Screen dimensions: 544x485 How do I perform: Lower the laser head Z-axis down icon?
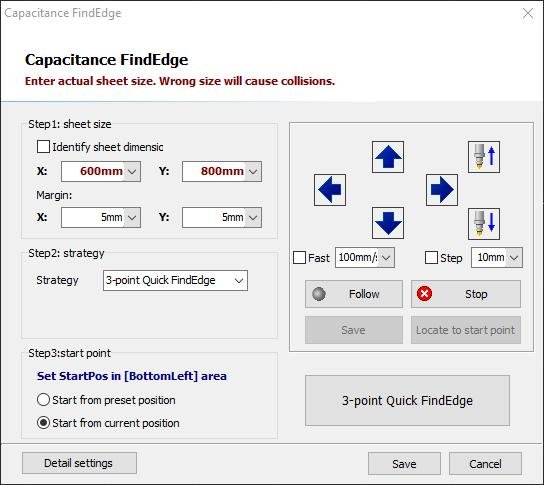pos(484,224)
